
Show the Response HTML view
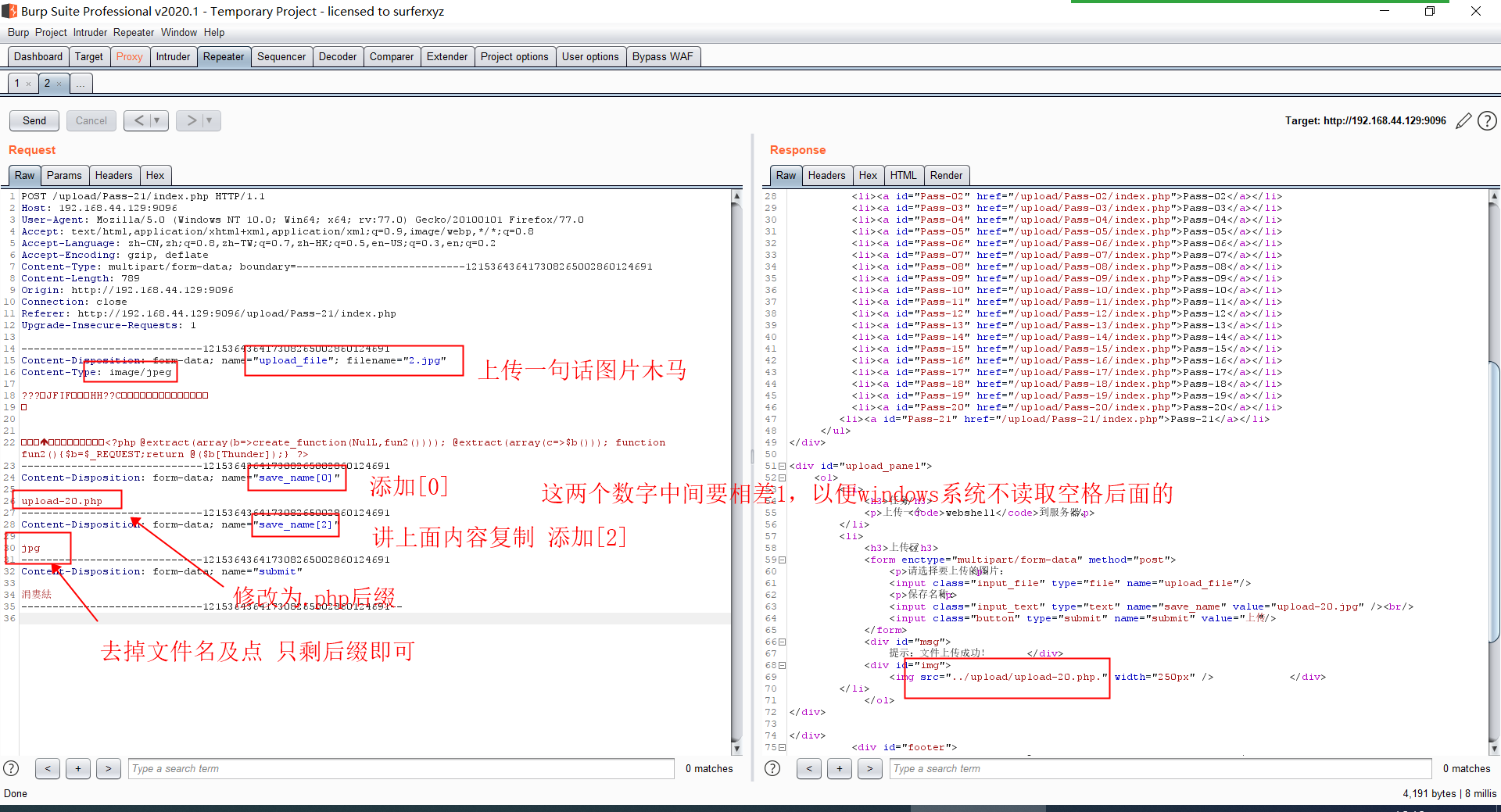(903, 175)
